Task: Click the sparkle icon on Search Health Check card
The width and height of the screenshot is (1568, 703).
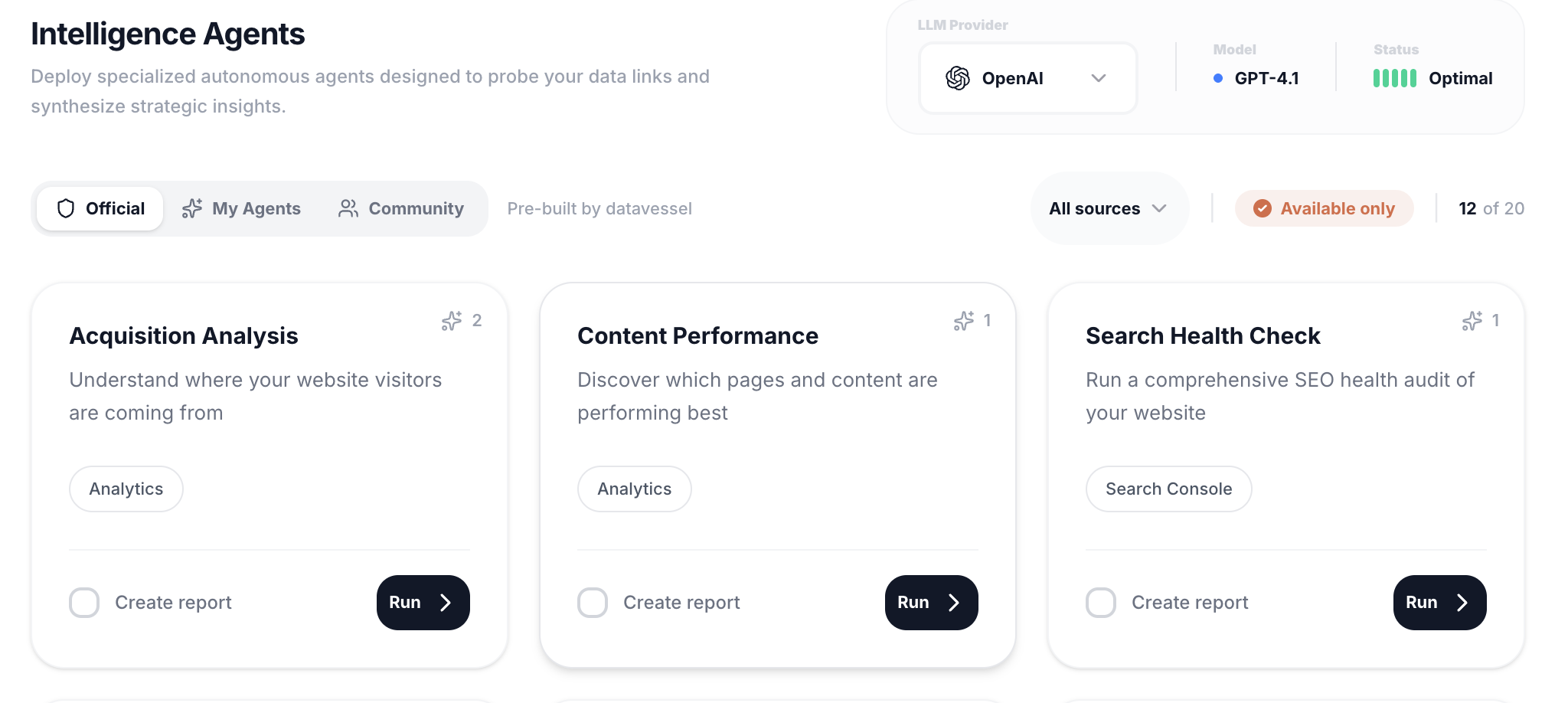Action: point(1472,321)
